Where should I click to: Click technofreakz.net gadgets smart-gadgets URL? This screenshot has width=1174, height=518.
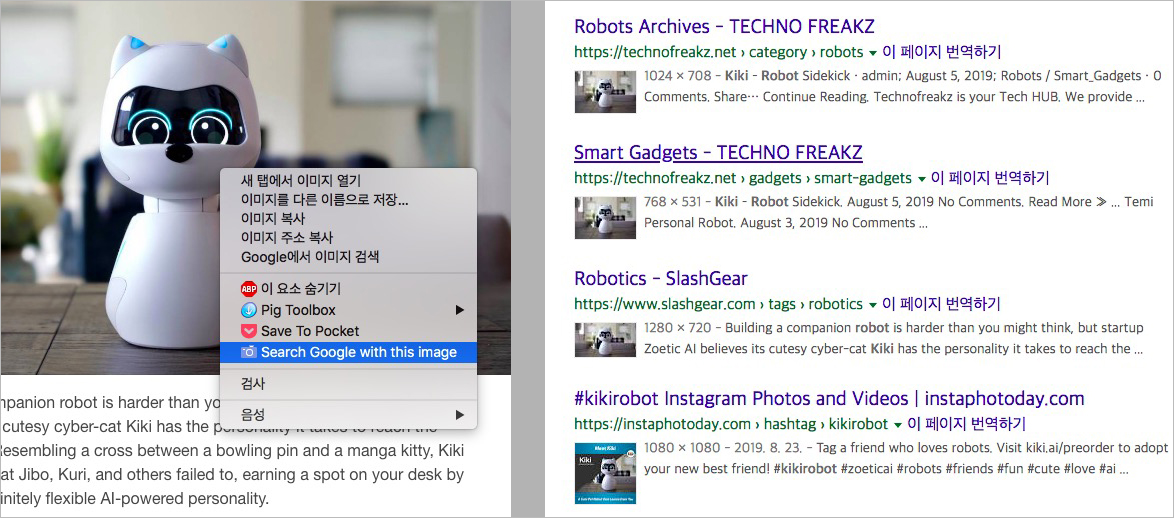pyautogui.click(x=743, y=179)
